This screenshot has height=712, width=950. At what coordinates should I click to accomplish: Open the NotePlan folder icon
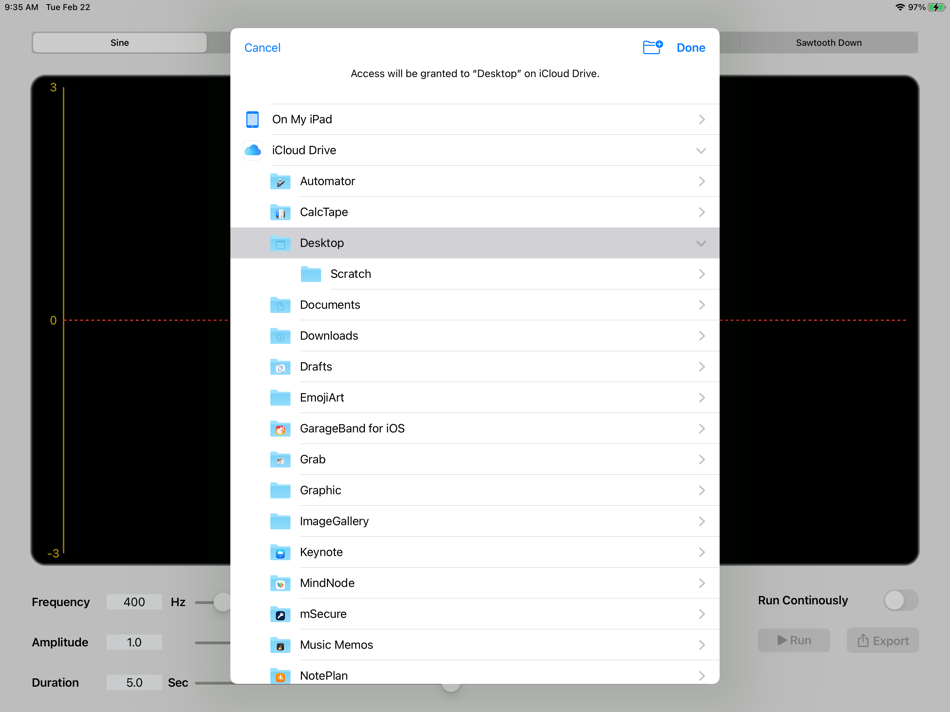[280, 675]
